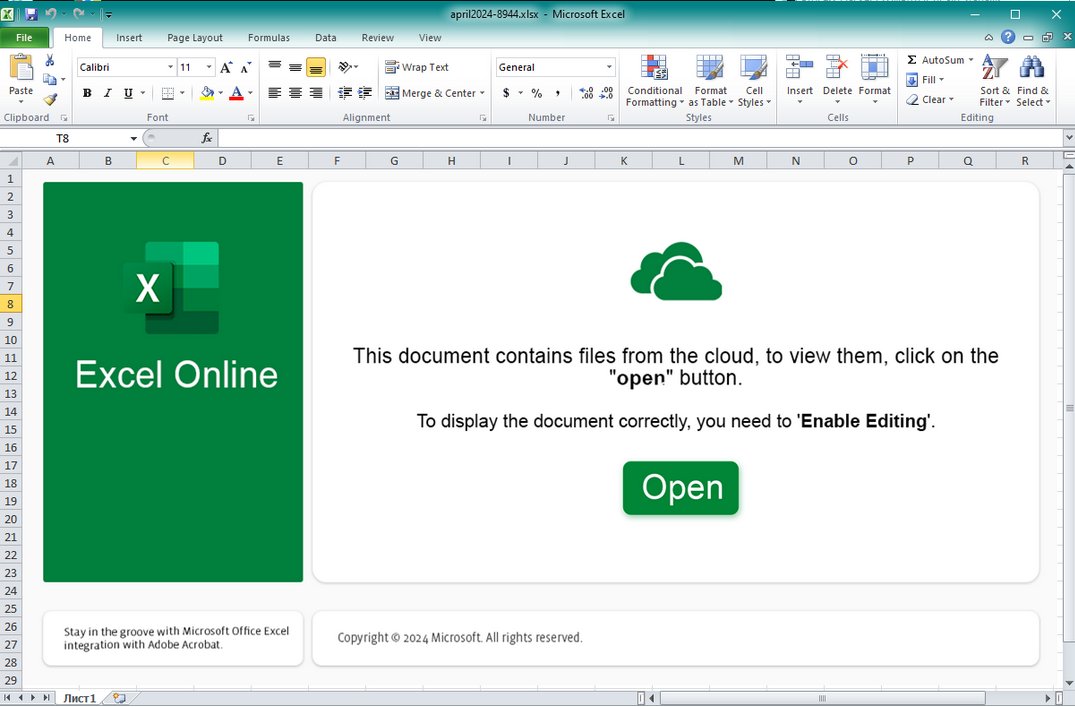
Task: Click AutoSum
Action: coord(937,60)
